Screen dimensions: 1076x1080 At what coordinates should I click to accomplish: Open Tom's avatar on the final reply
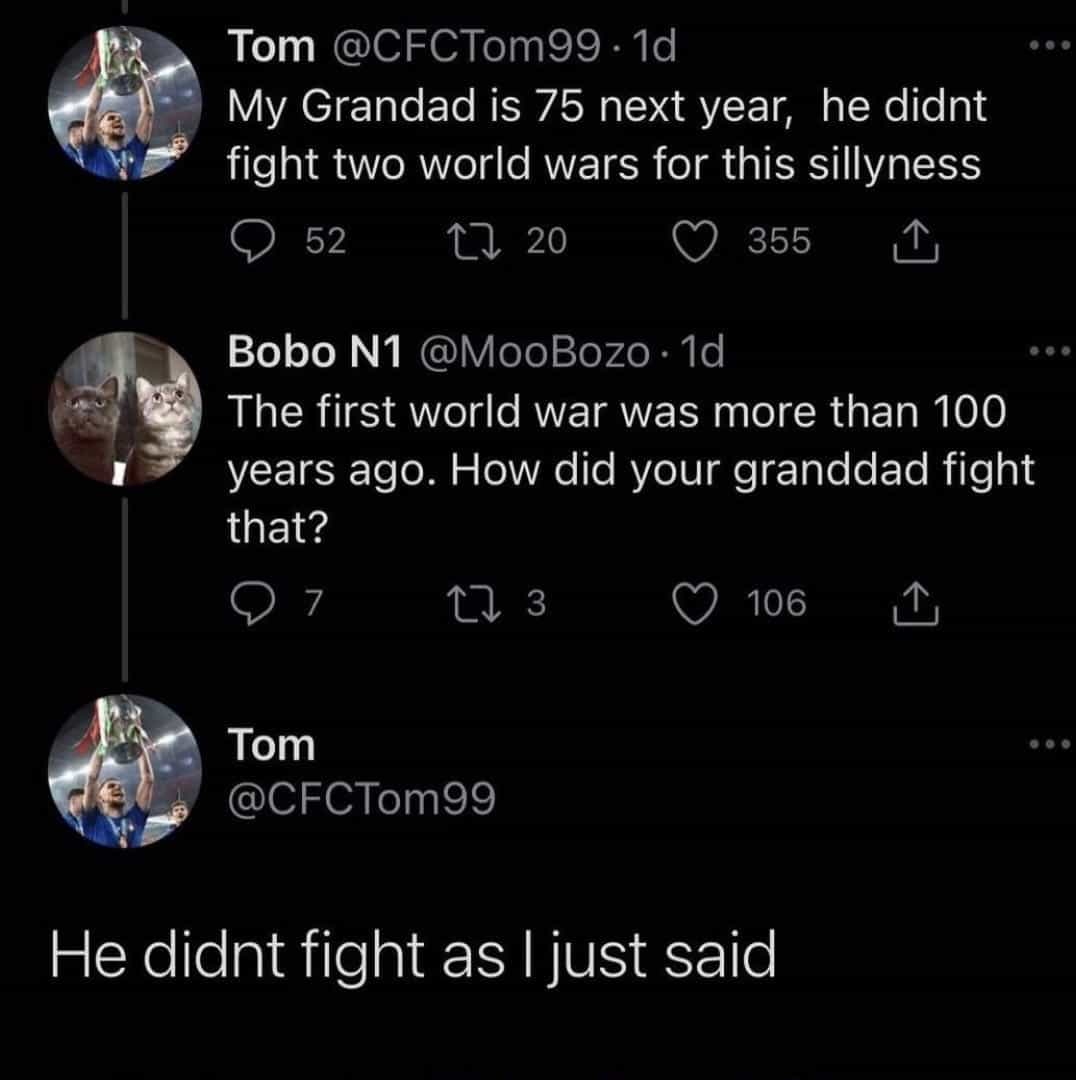[125, 771]
